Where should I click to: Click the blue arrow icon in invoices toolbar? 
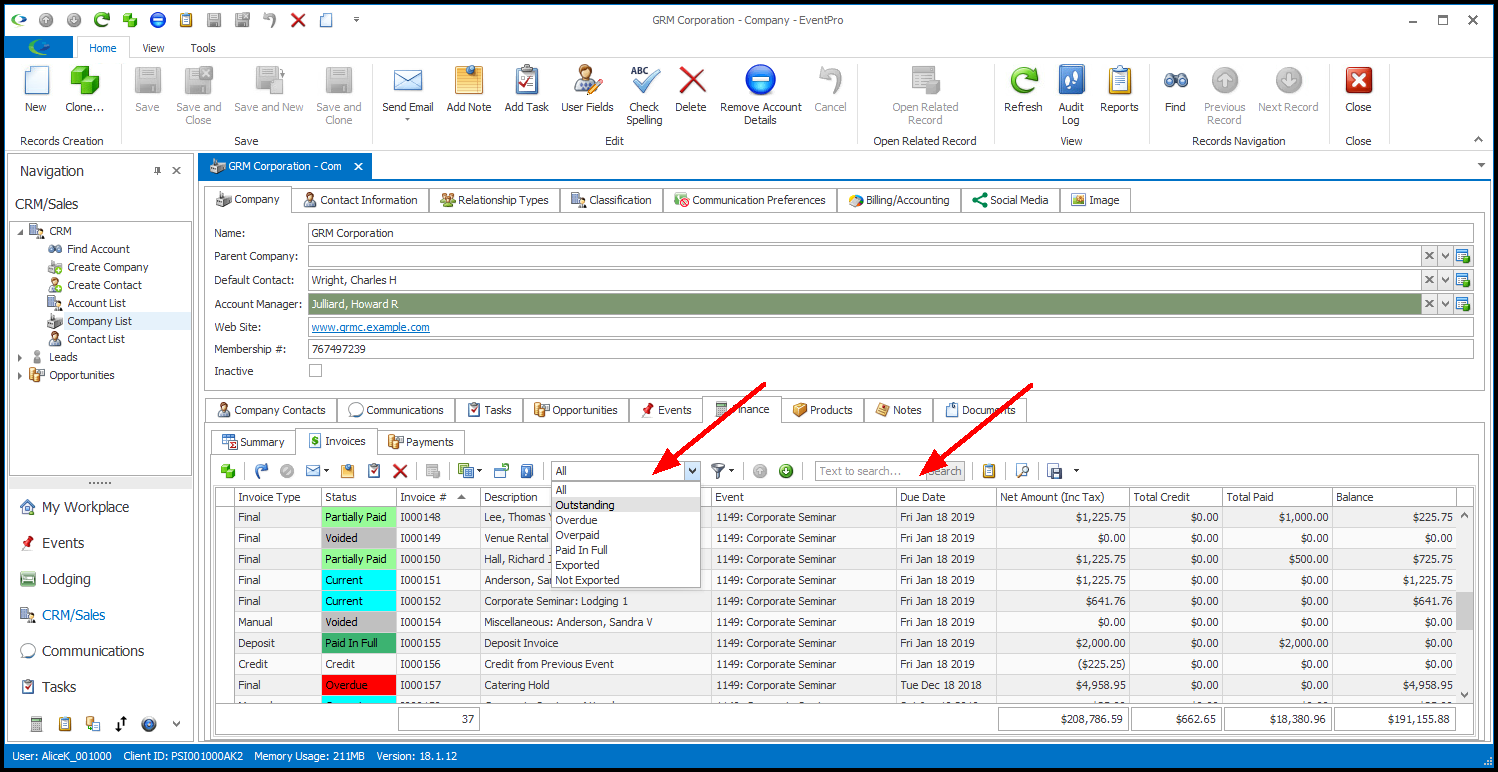click(262, 471)
